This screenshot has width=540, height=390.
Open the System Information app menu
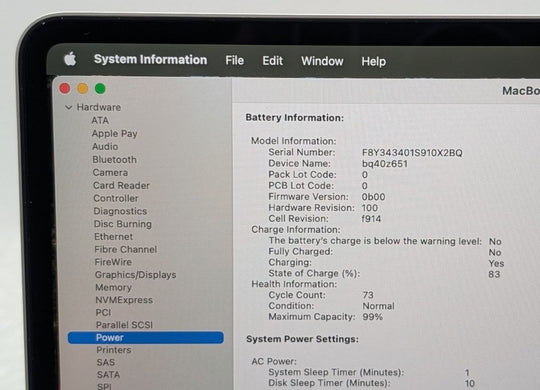pyautogui.click(x=150, y=60)
